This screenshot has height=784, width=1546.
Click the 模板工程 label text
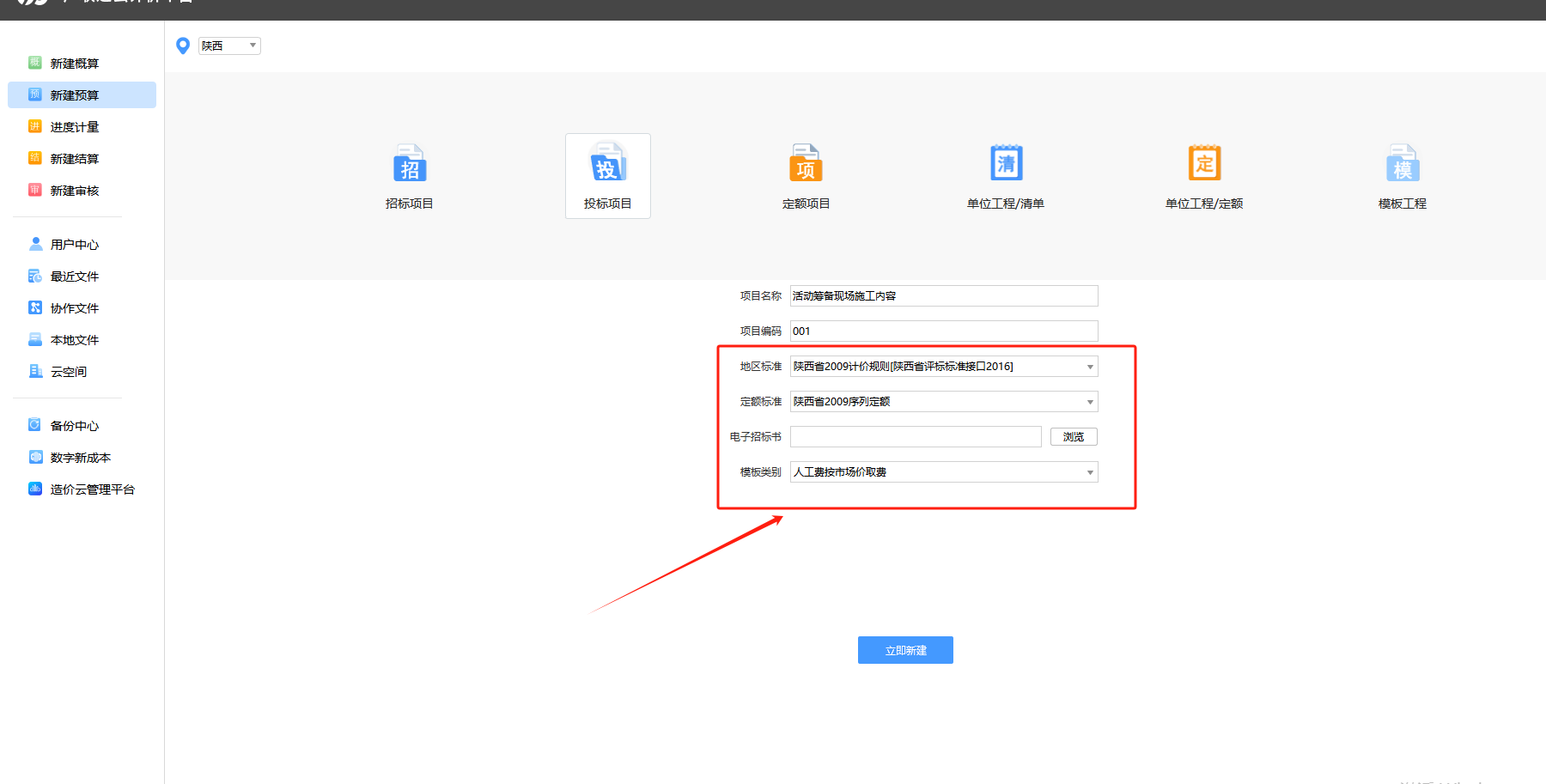pos(1403,204)
